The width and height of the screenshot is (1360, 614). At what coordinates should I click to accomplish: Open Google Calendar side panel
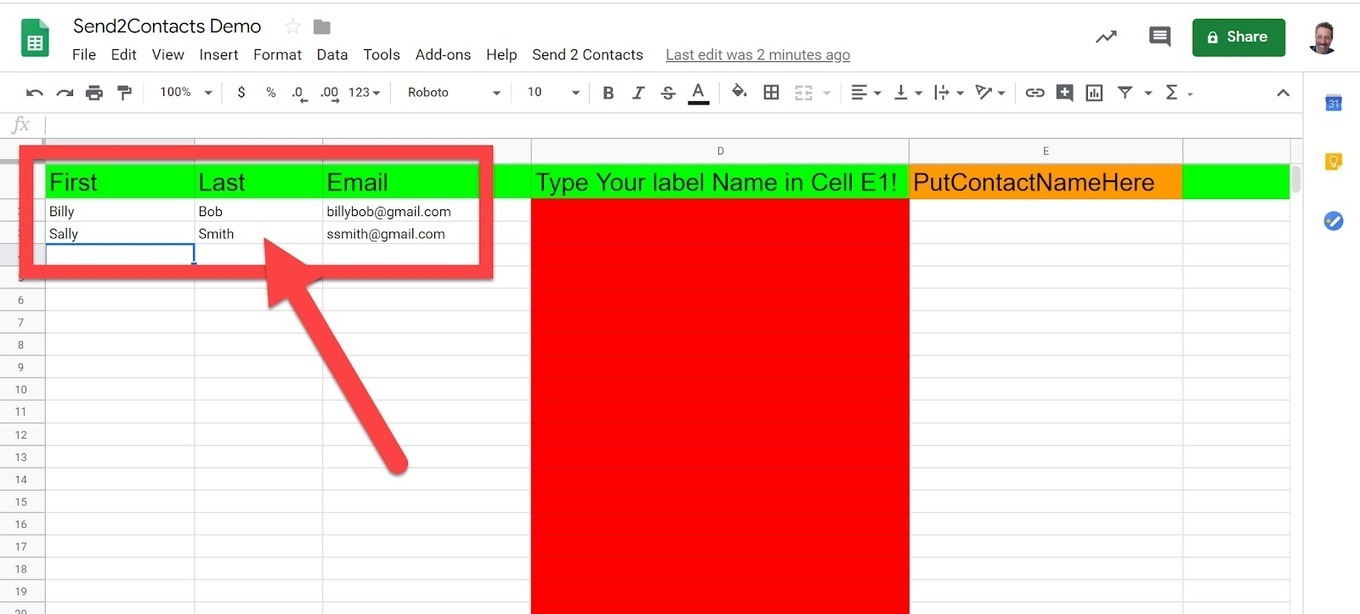[x=1333, y=103]
